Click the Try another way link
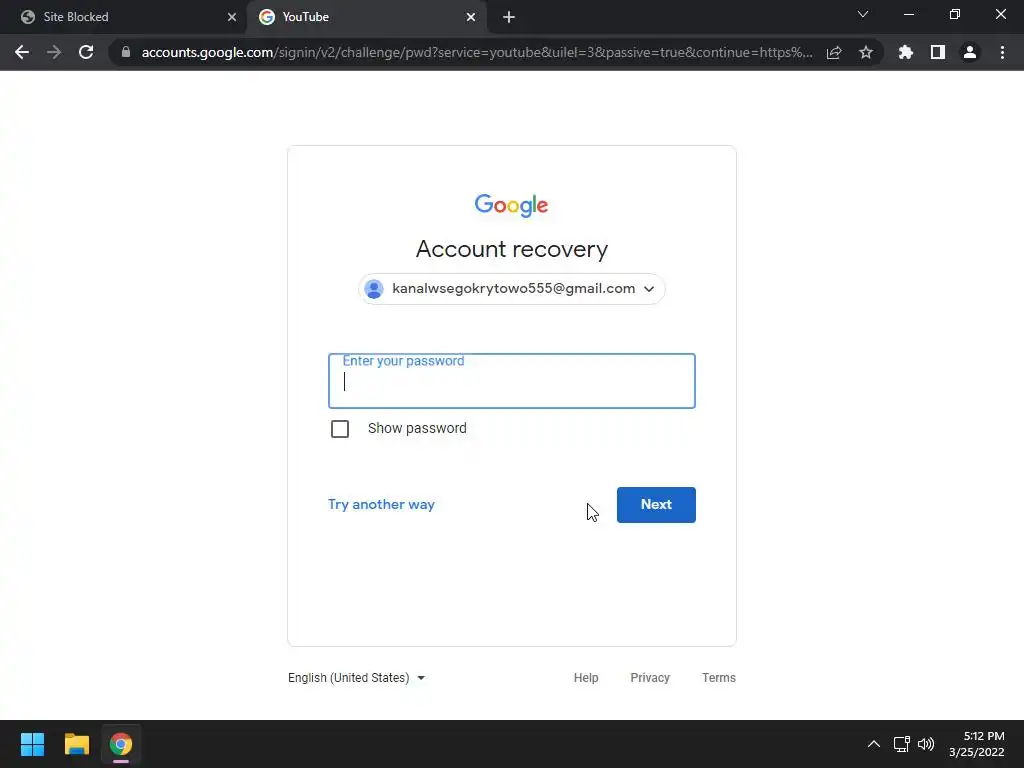 click(x=381, y=505)
